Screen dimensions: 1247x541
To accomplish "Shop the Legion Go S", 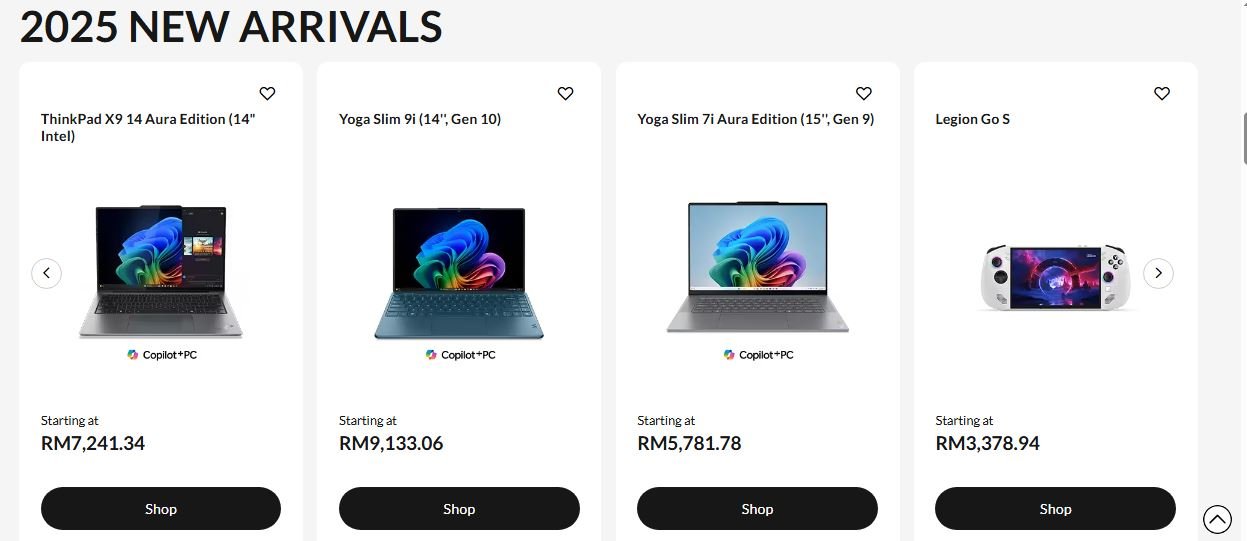I will point(1055,509).
